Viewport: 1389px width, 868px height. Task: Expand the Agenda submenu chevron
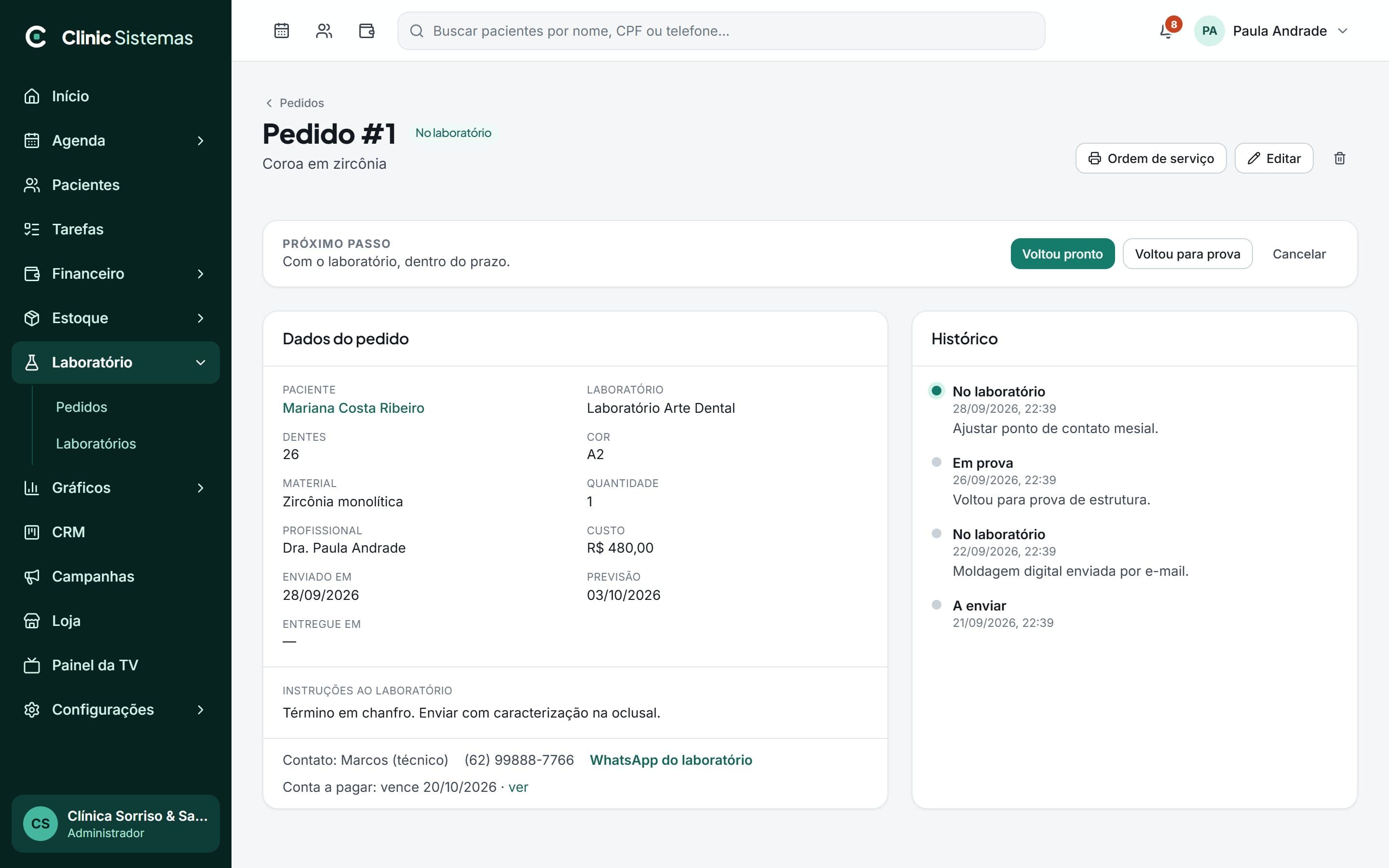click(200, 141)
